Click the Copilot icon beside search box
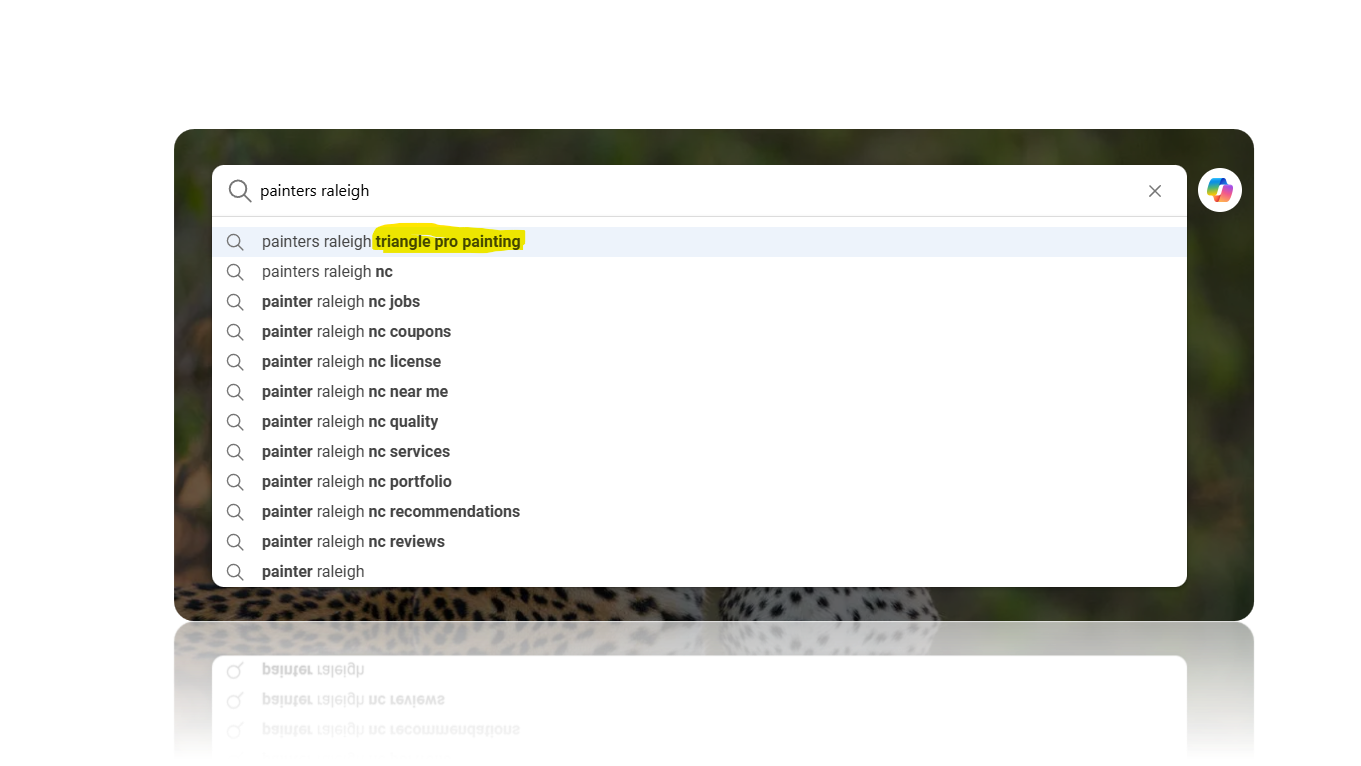 tap(1219, 190)
